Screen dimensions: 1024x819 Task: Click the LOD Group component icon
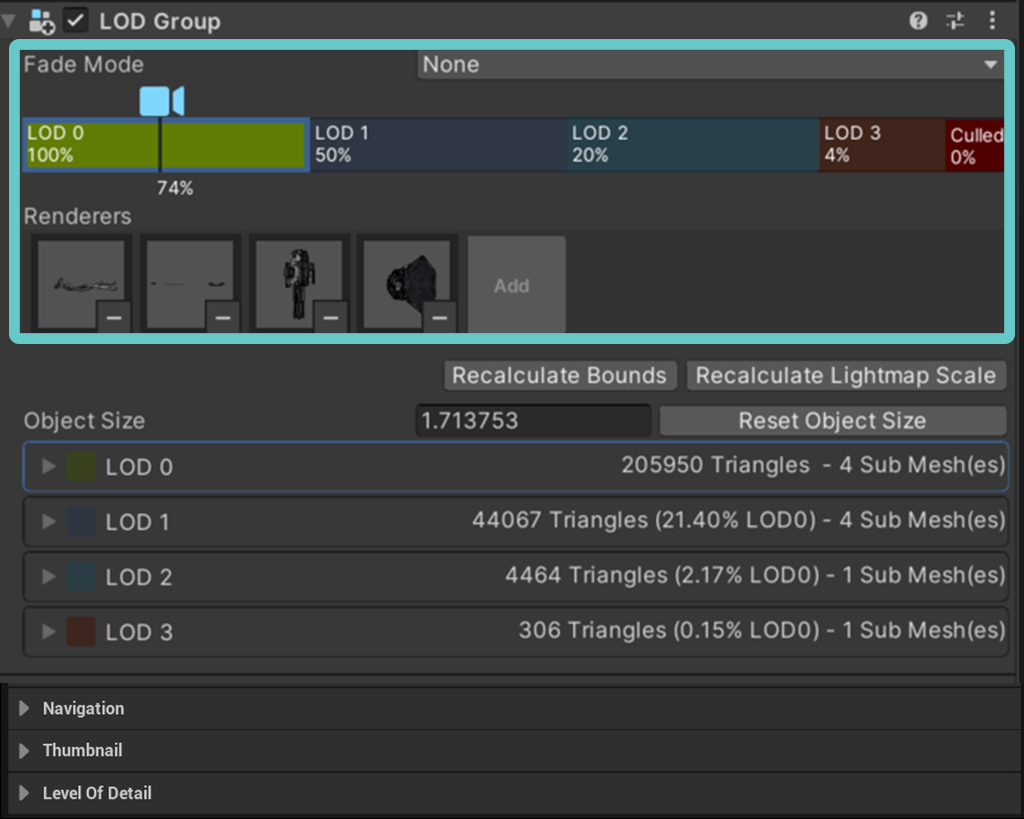click(42, 22)
